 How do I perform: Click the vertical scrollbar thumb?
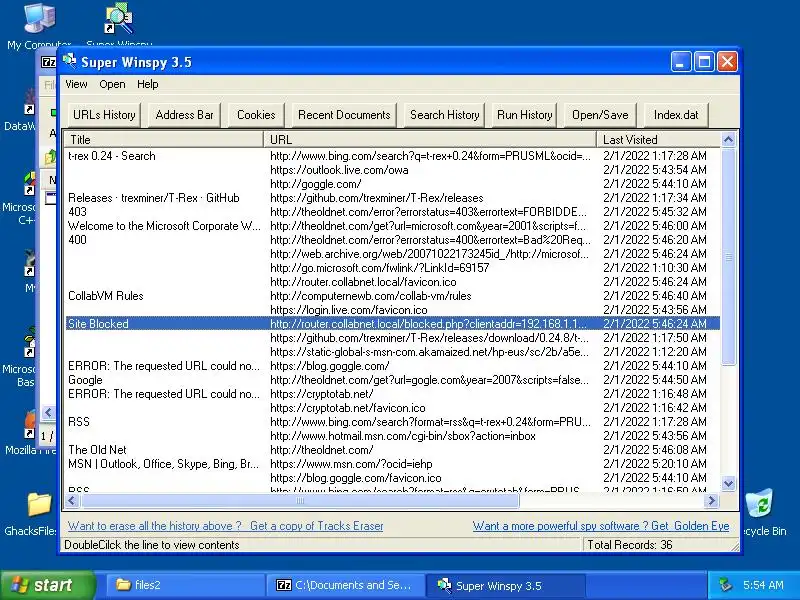(x=729, y=257)
